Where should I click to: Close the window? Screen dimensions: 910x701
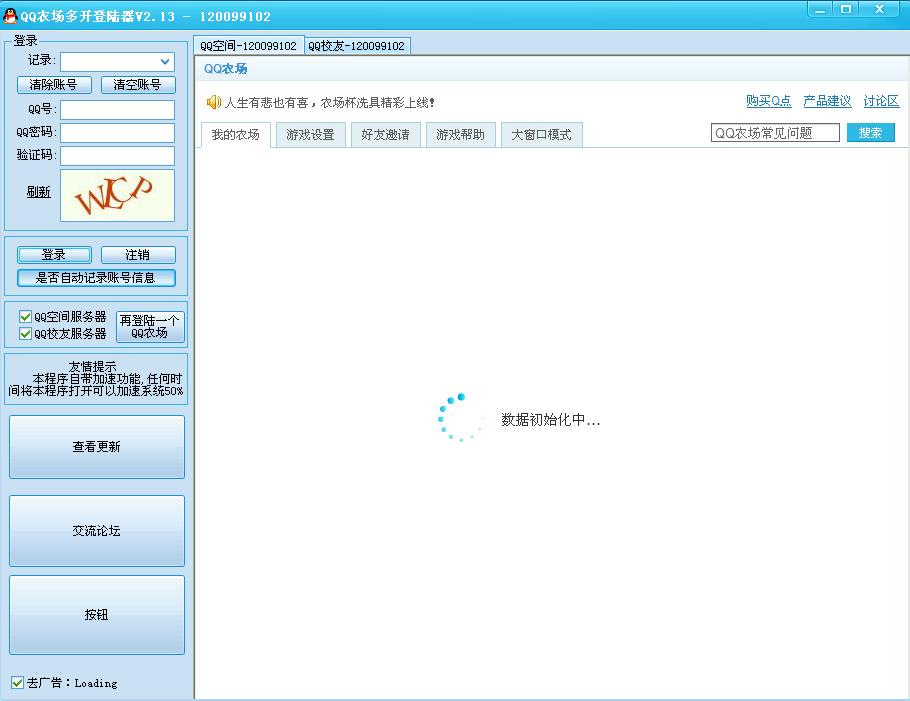(x=880, y=9)
